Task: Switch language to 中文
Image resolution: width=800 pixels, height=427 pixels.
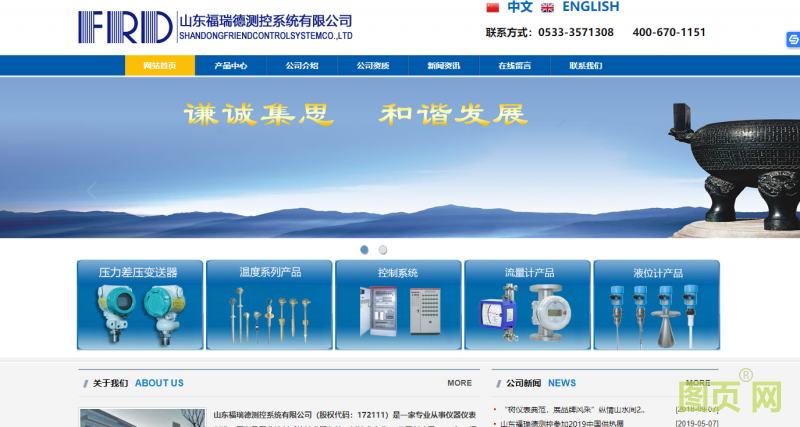Action: 520,7
